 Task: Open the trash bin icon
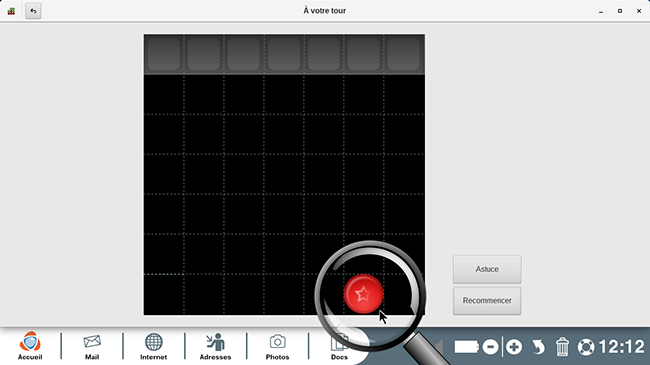point(562,347)
